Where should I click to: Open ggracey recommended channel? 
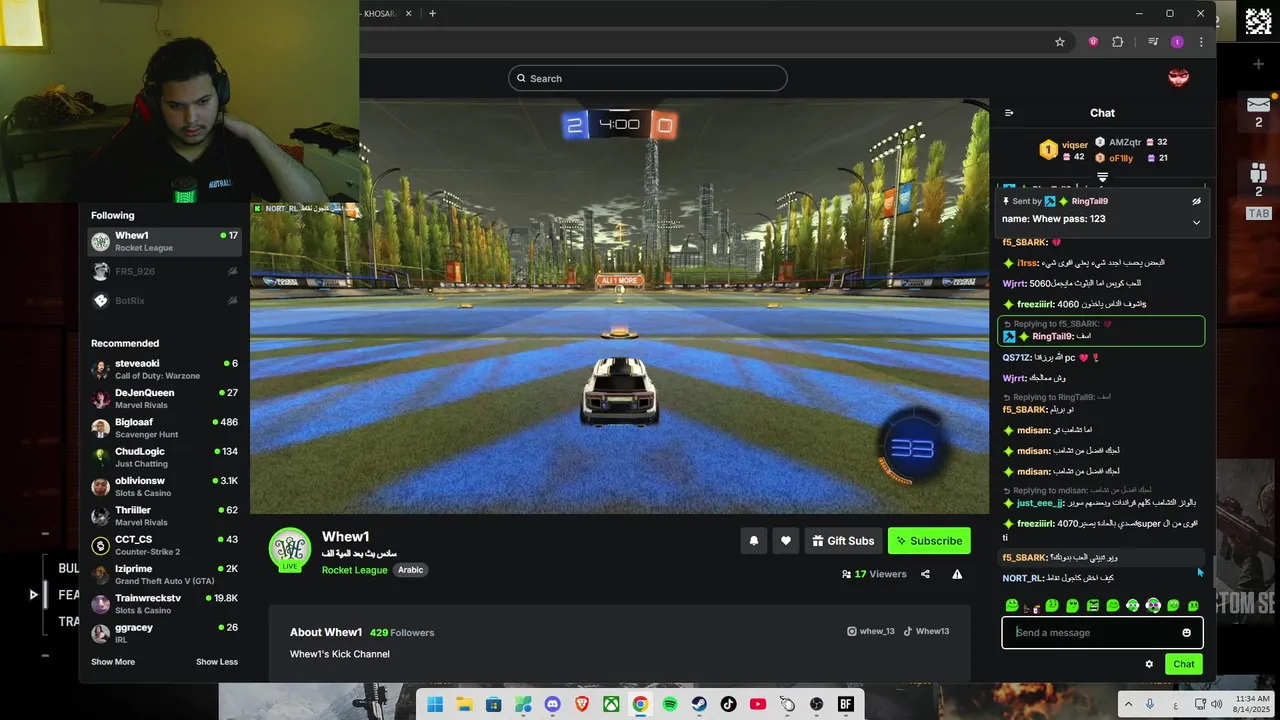(165, 633)
